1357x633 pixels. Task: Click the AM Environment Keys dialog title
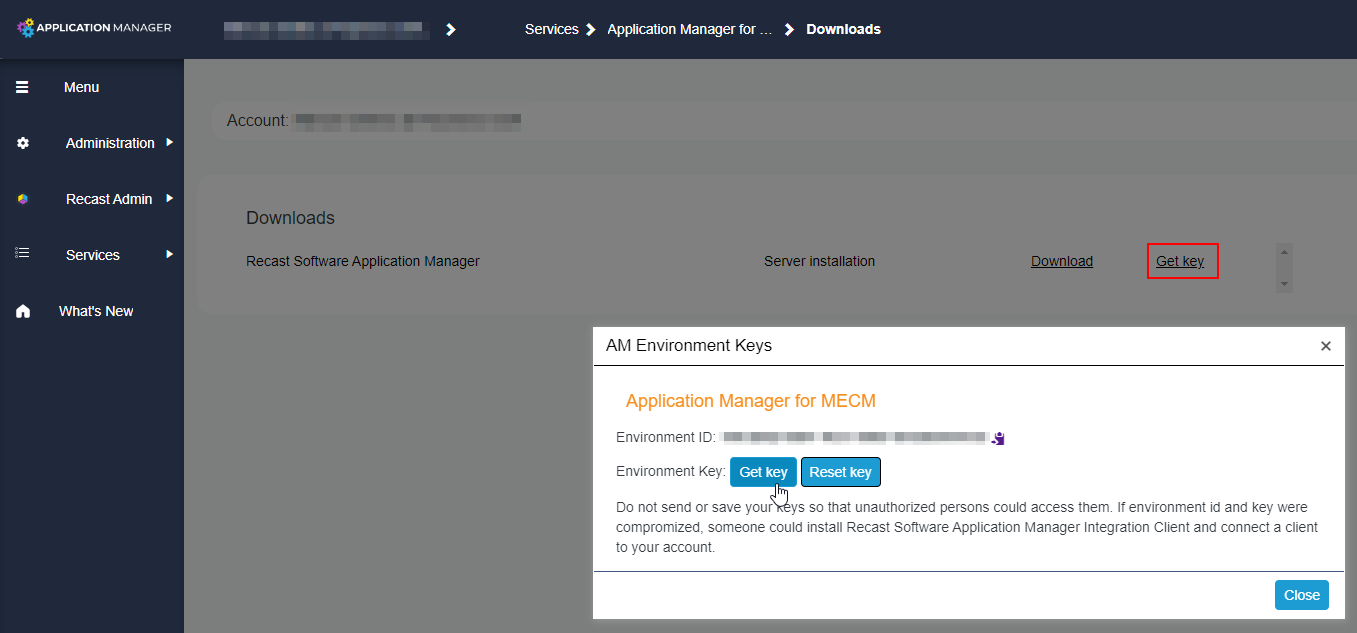tap(689, 346)
